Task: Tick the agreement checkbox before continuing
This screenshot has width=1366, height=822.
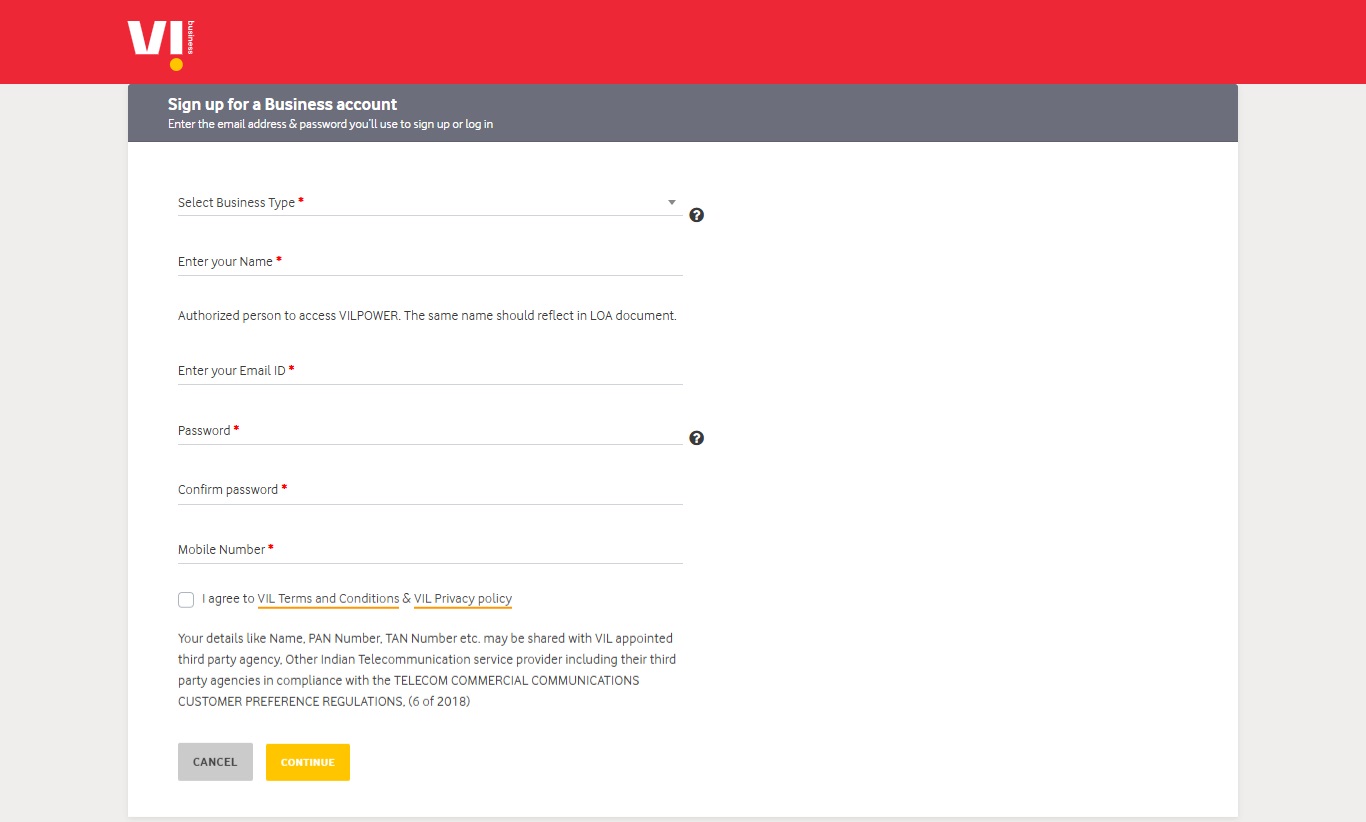Action: point(186,599)
